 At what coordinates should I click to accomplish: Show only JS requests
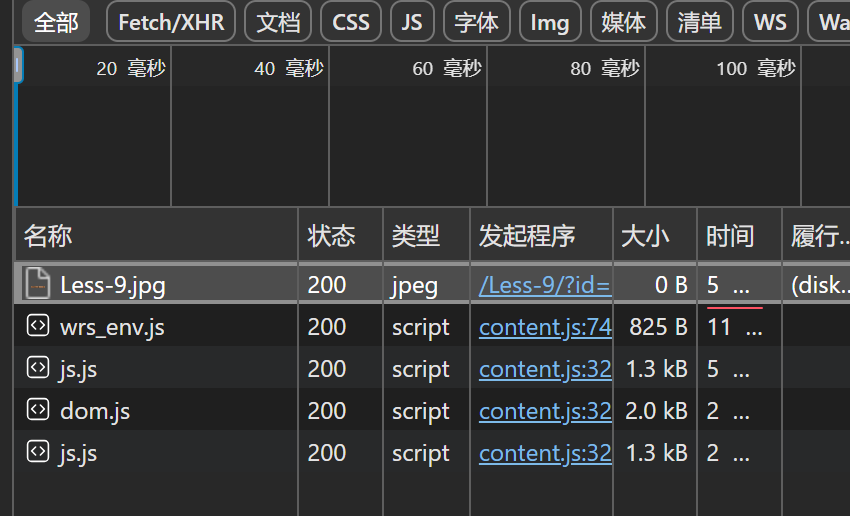coord(412,22)
